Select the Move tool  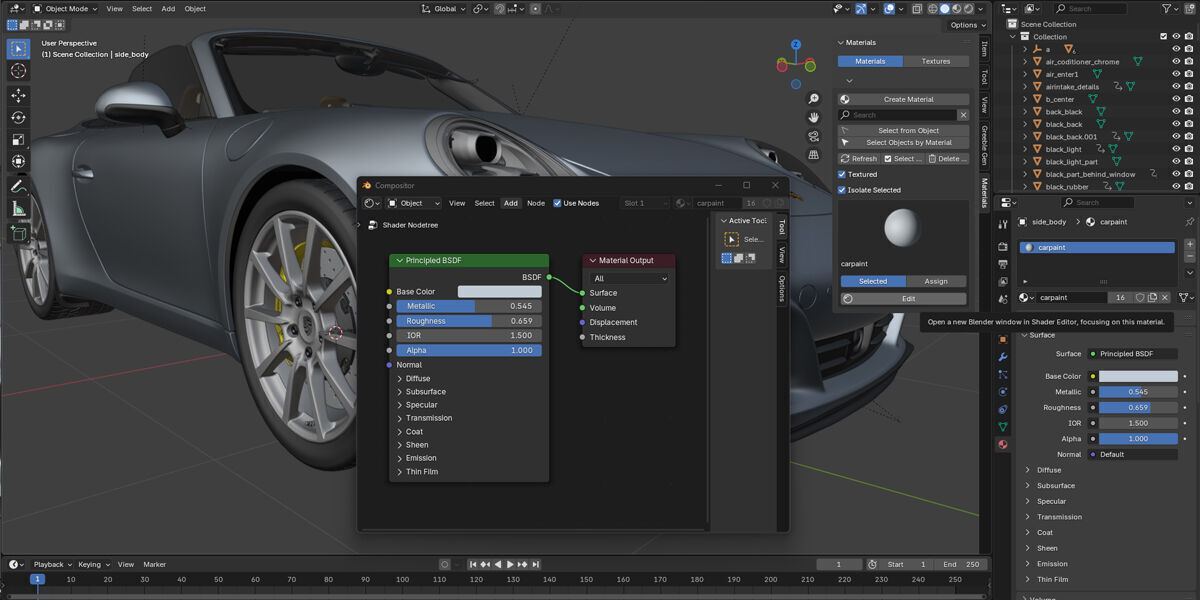[x=18, y=96]
